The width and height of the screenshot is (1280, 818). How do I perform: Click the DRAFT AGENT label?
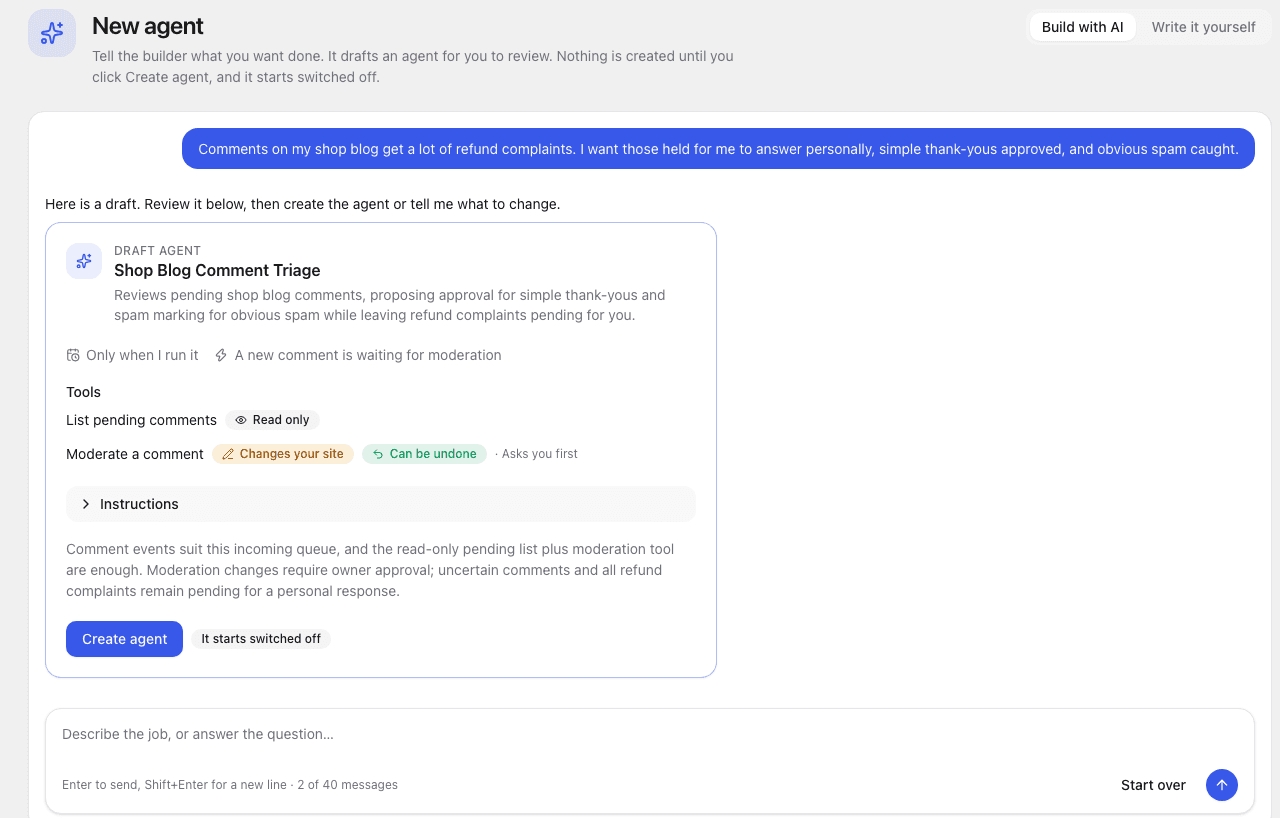pyautogui.click(x=157, y=250)
